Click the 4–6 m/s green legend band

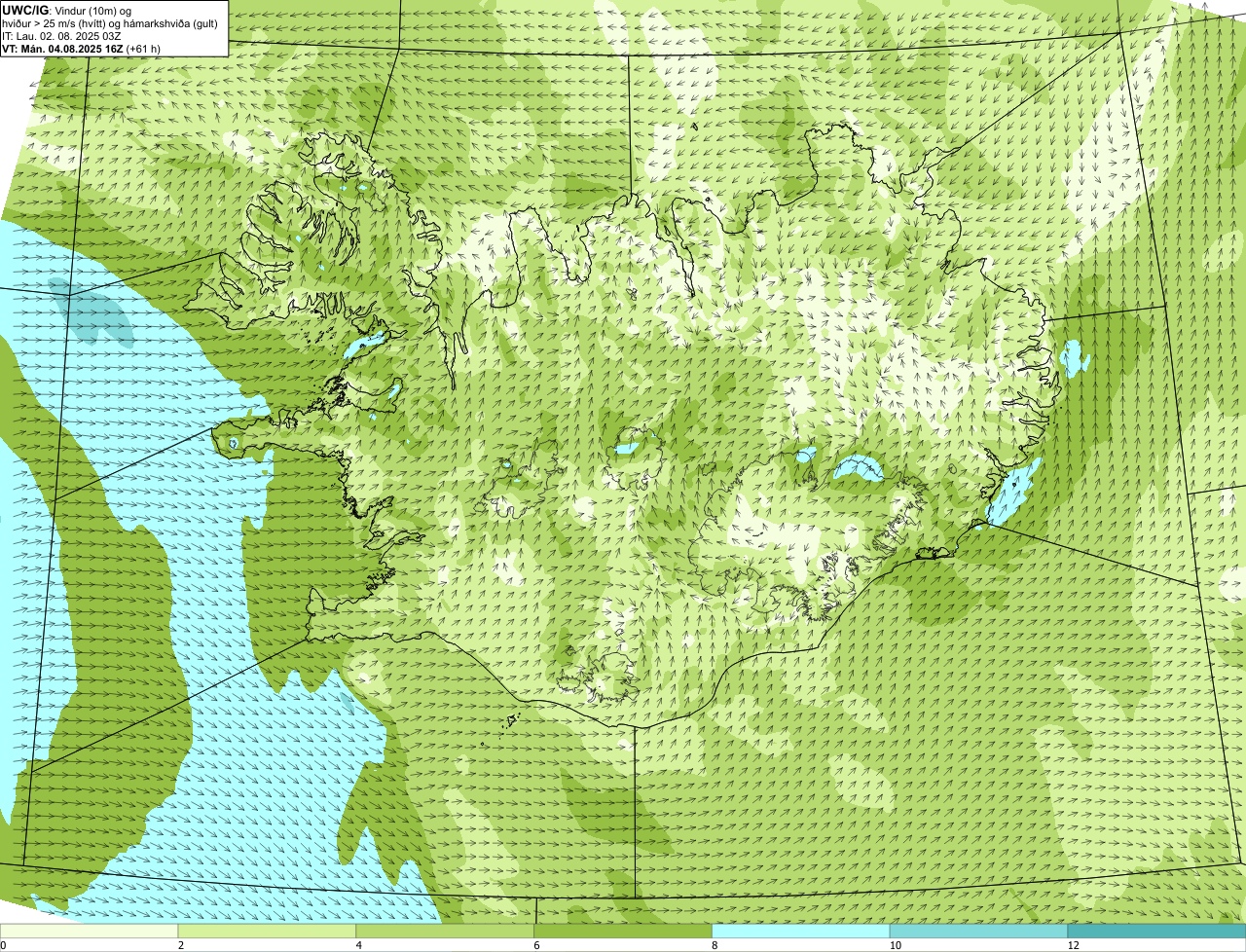click(446, 932)
